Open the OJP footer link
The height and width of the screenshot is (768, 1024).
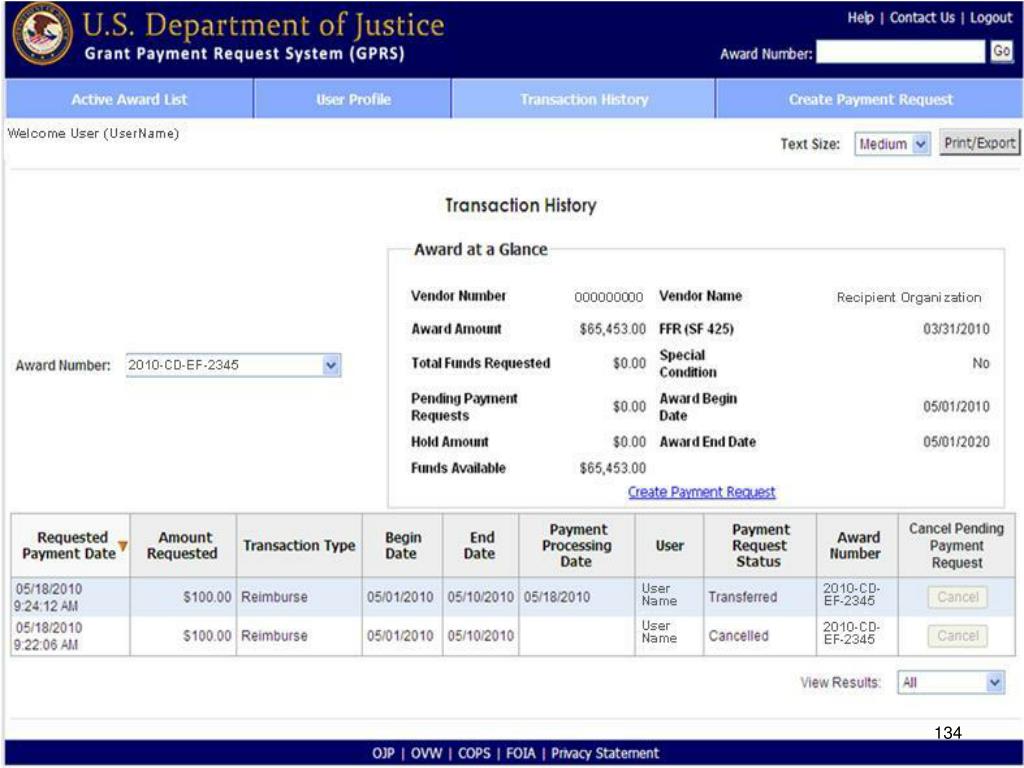[x=383, y=754]
